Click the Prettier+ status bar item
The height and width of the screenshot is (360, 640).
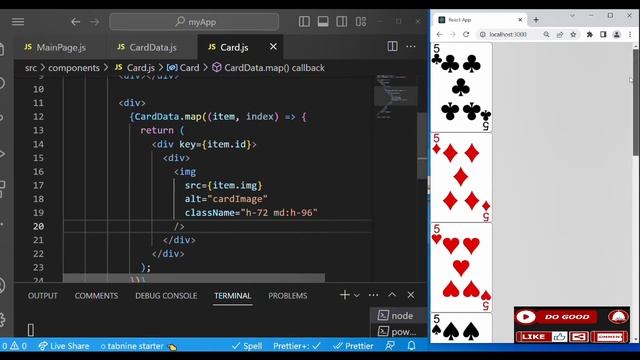click(297, 346)
